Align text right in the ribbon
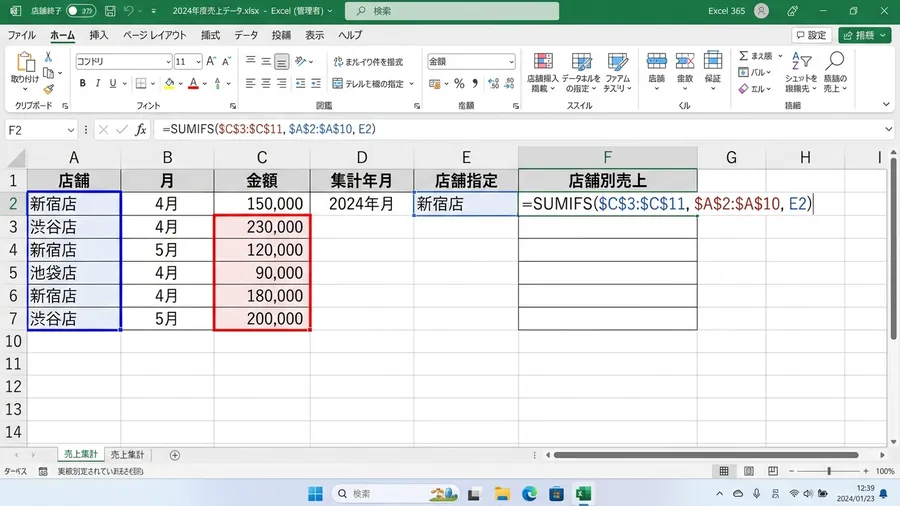 point(281,84)
